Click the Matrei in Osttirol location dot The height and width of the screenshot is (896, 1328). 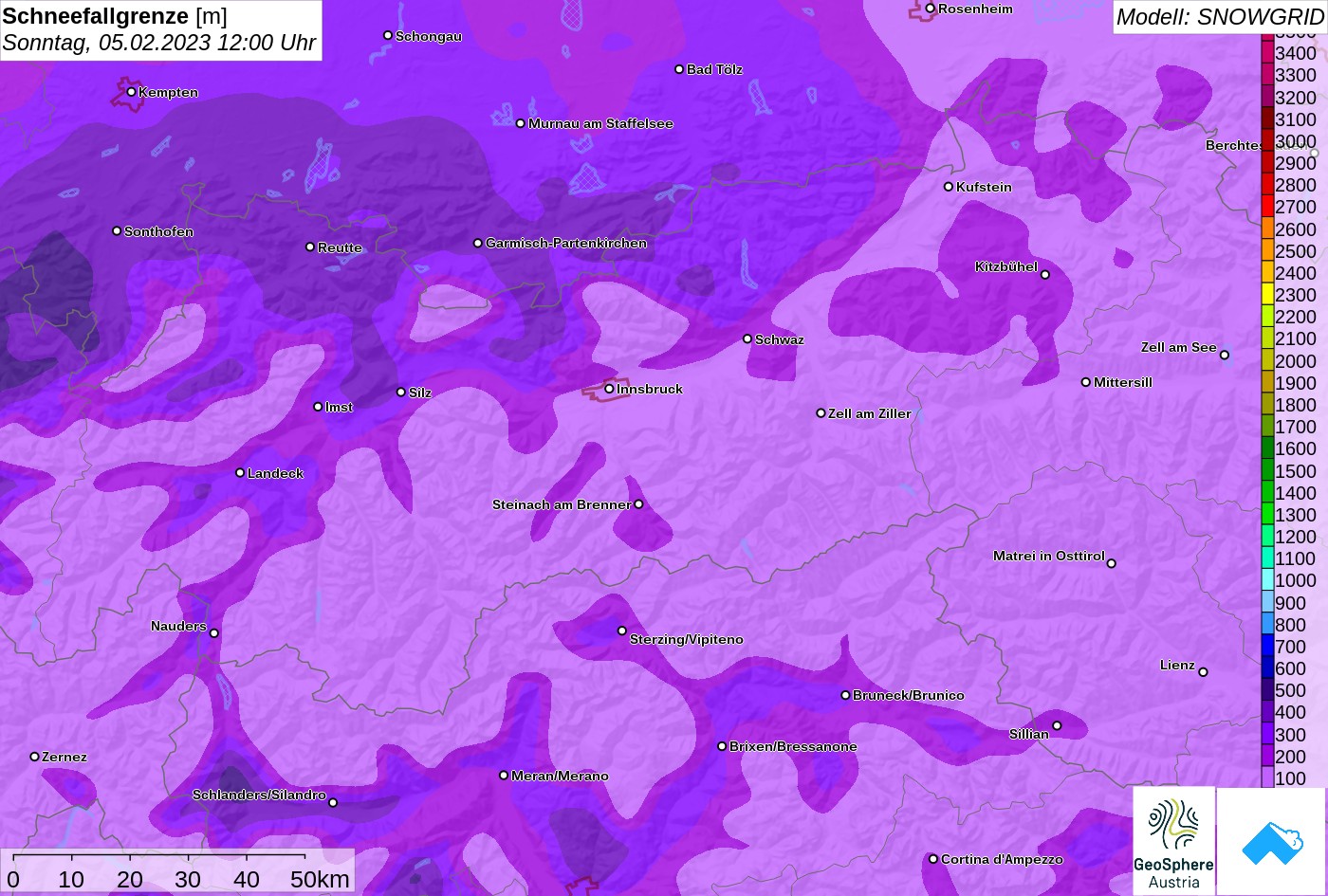tap(1112, 563)
